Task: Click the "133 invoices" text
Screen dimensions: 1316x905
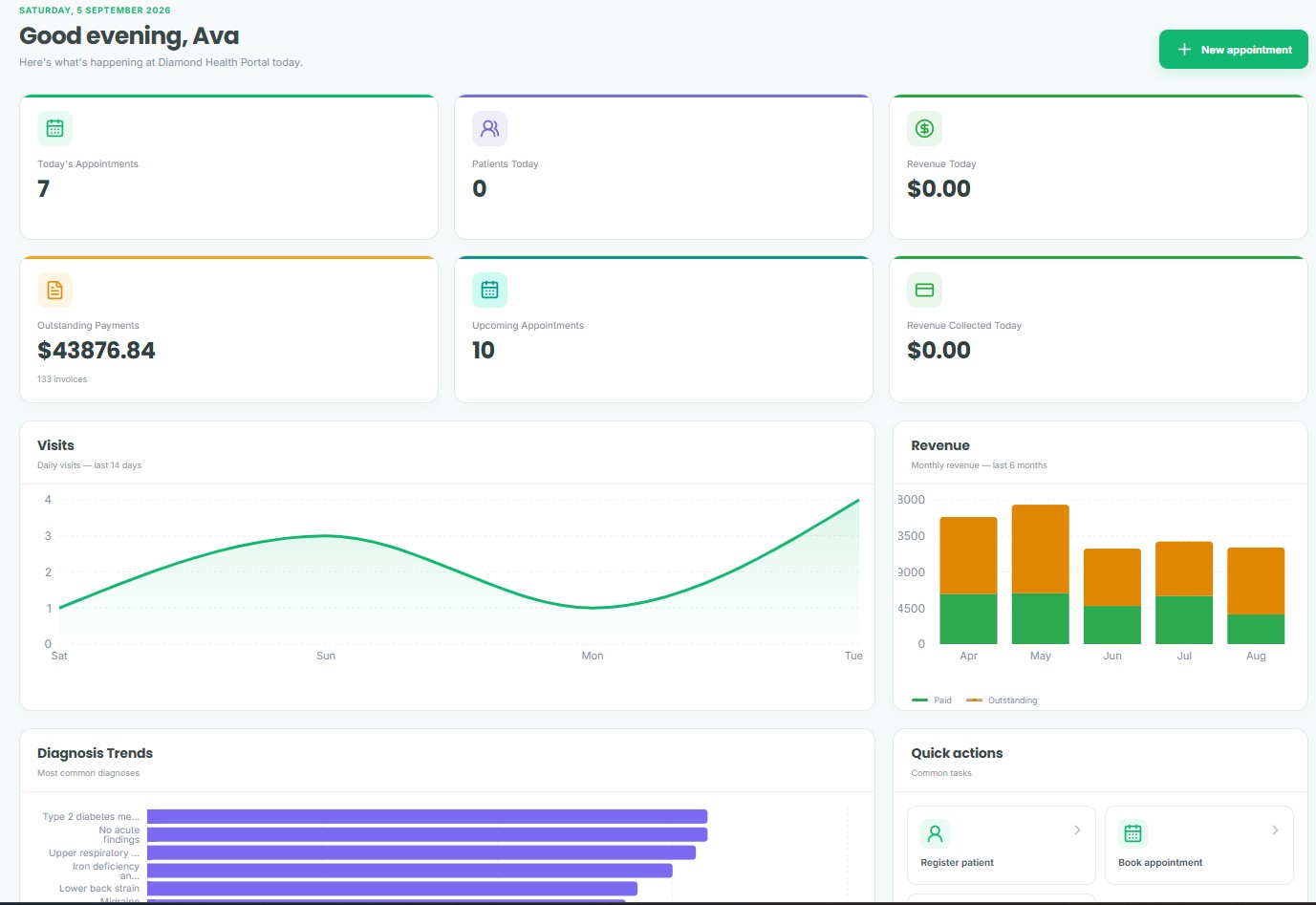Action: [x=62, y=379]
